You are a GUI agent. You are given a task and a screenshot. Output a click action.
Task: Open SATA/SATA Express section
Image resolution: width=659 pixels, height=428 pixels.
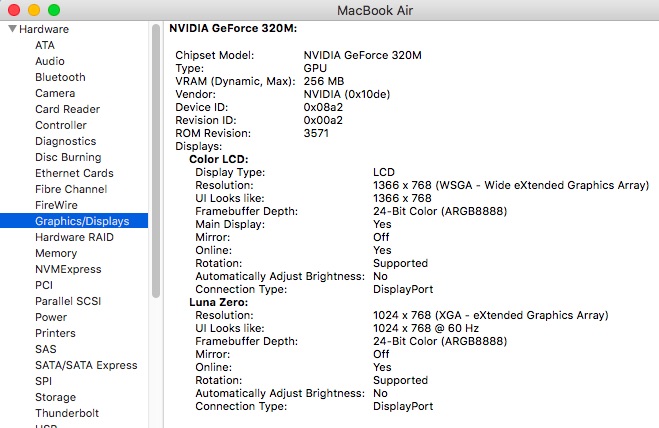(x=86, y=365)
